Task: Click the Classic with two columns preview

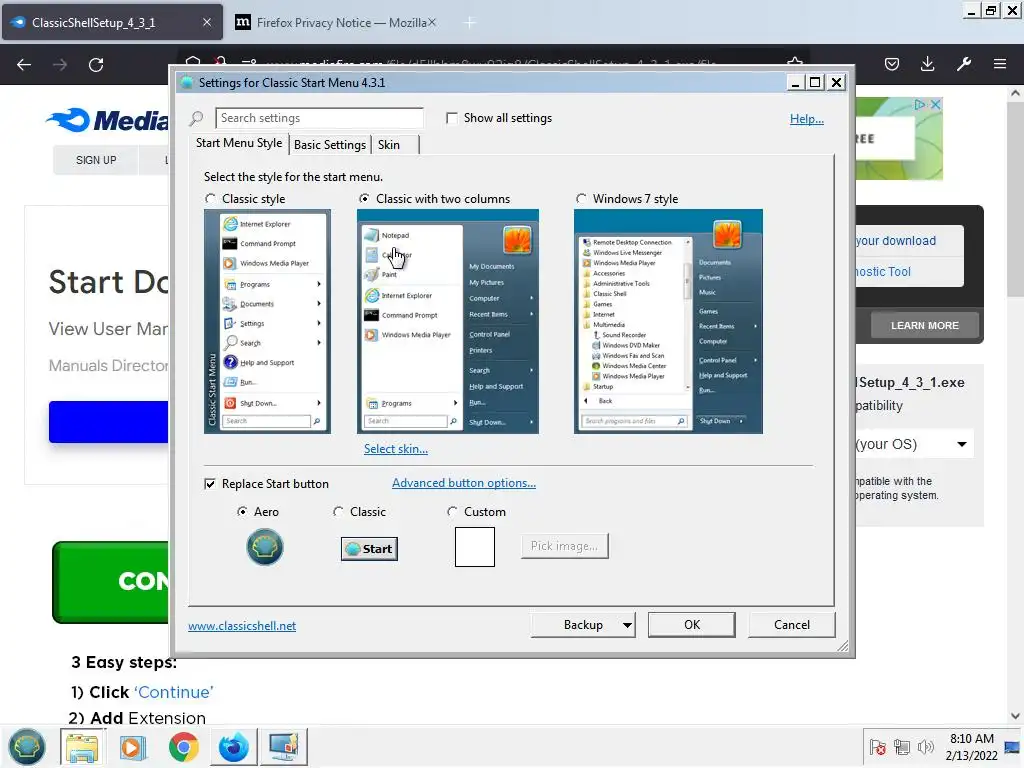Action: pos(447,321)
